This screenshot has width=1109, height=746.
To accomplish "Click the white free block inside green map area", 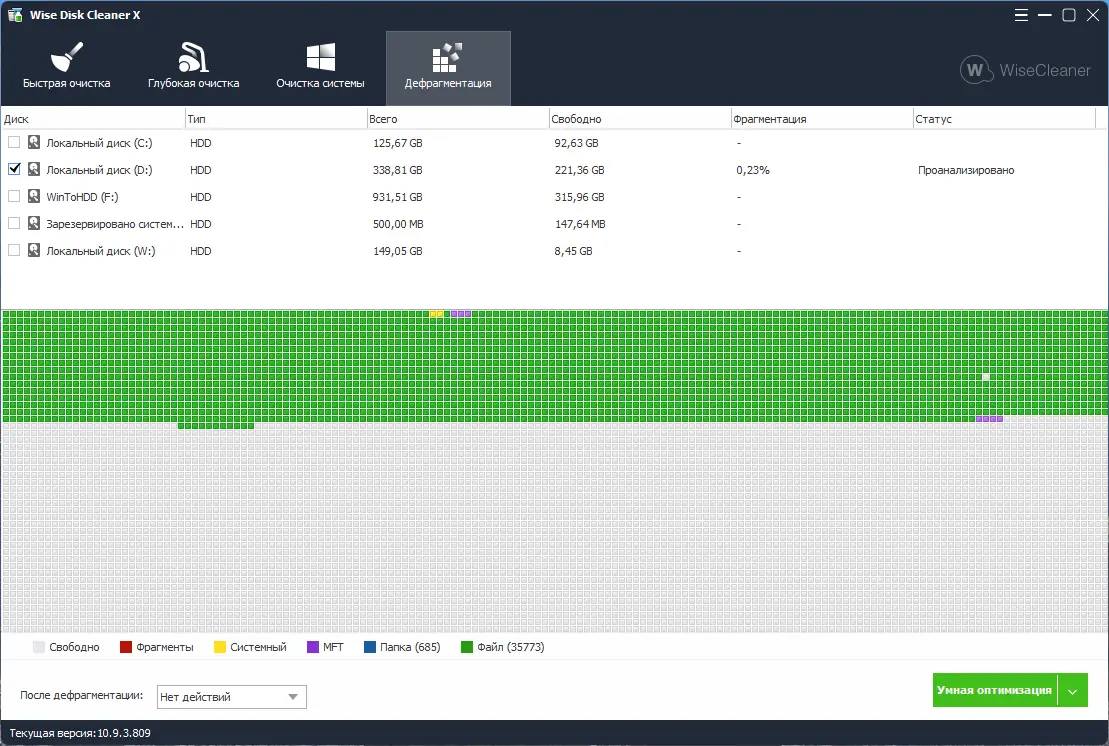I will tap(986, 377).
